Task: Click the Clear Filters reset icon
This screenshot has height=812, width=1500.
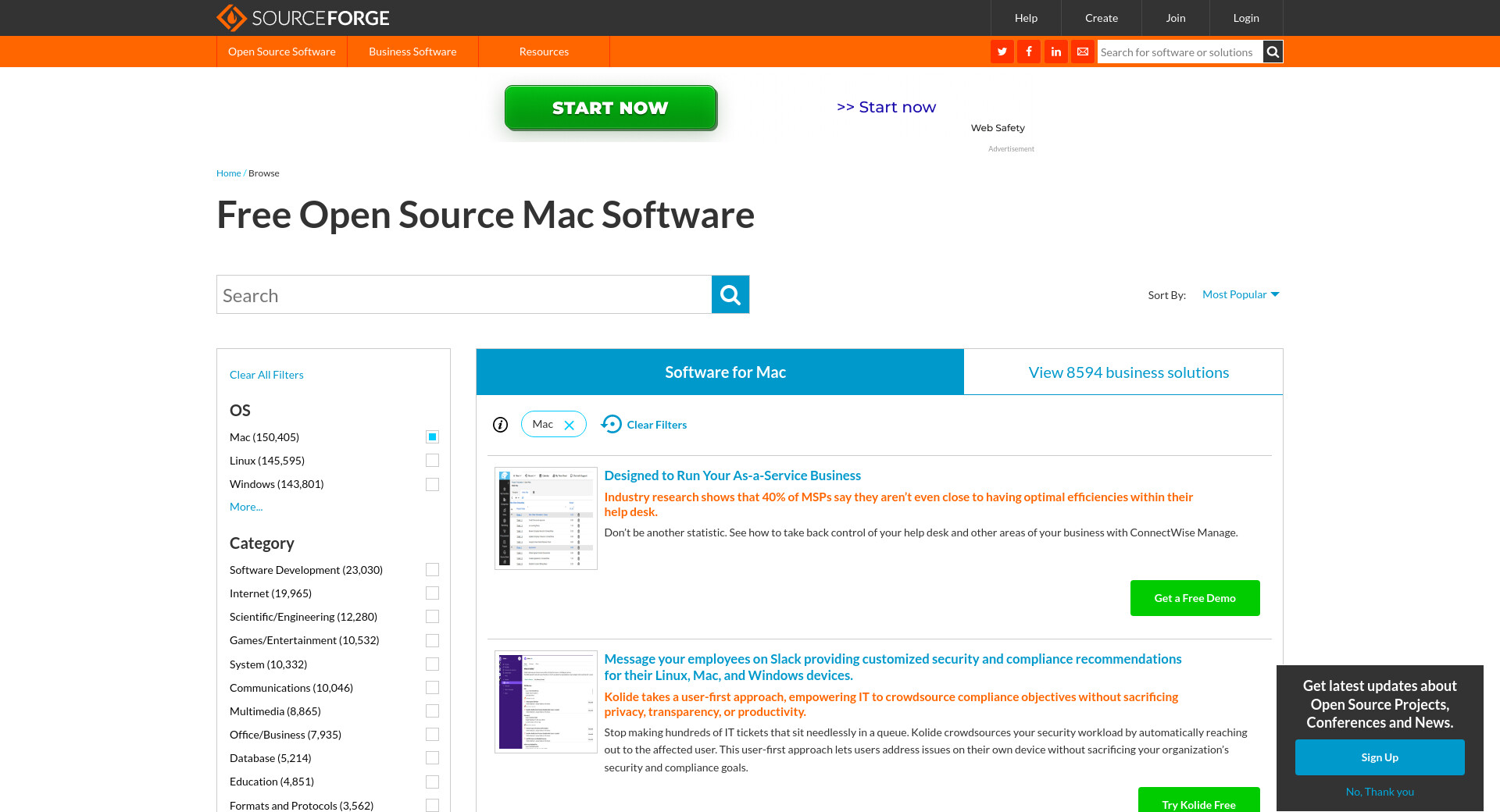Action: coord(612,424)
